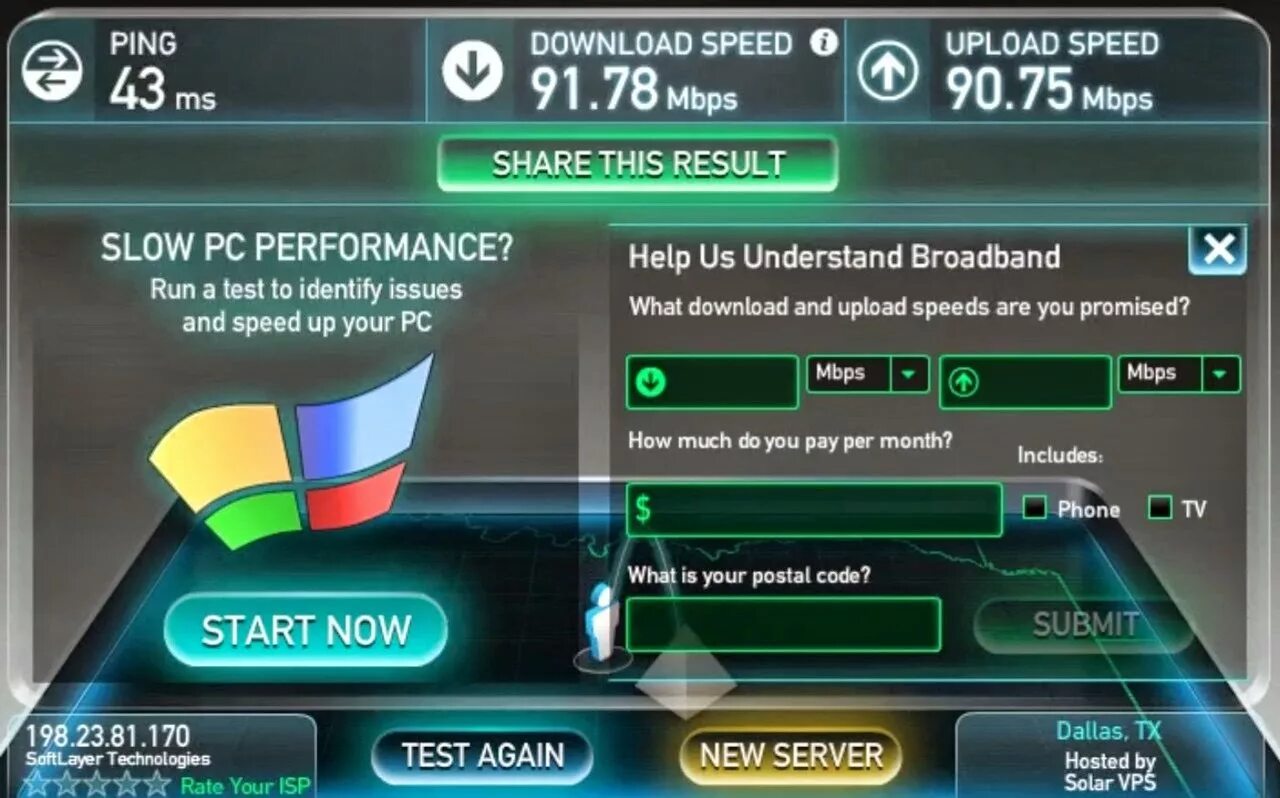
Task: Click the monthly payment dollar input field
Action: [x=814, y=510]
